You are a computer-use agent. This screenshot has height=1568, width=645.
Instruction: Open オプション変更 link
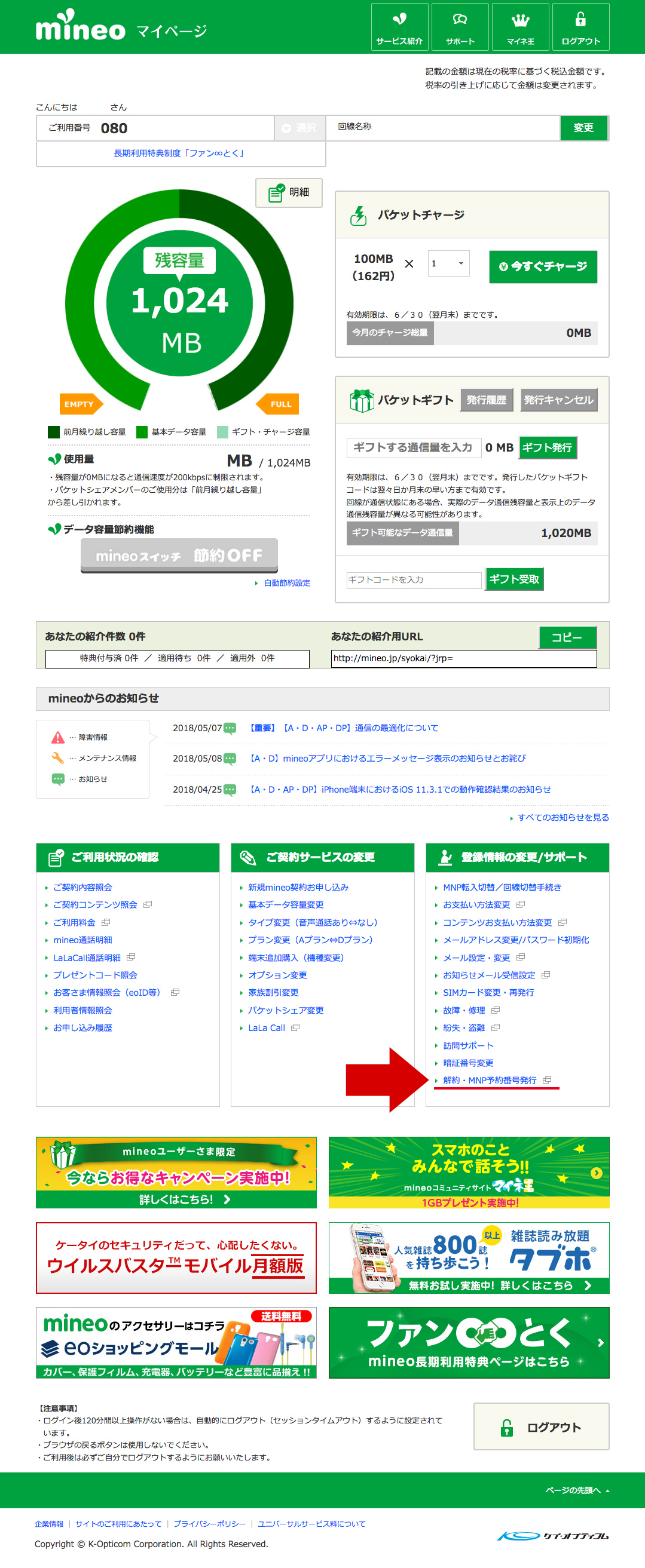pyautogui.click(x=277, y=975)
